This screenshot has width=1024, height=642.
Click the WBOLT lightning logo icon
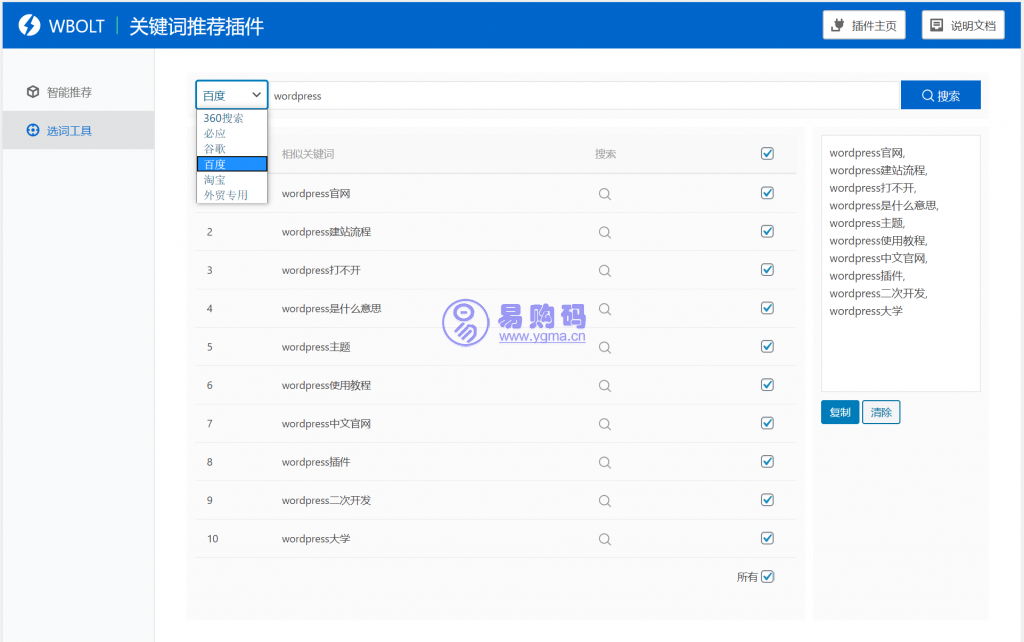point(29,26)
